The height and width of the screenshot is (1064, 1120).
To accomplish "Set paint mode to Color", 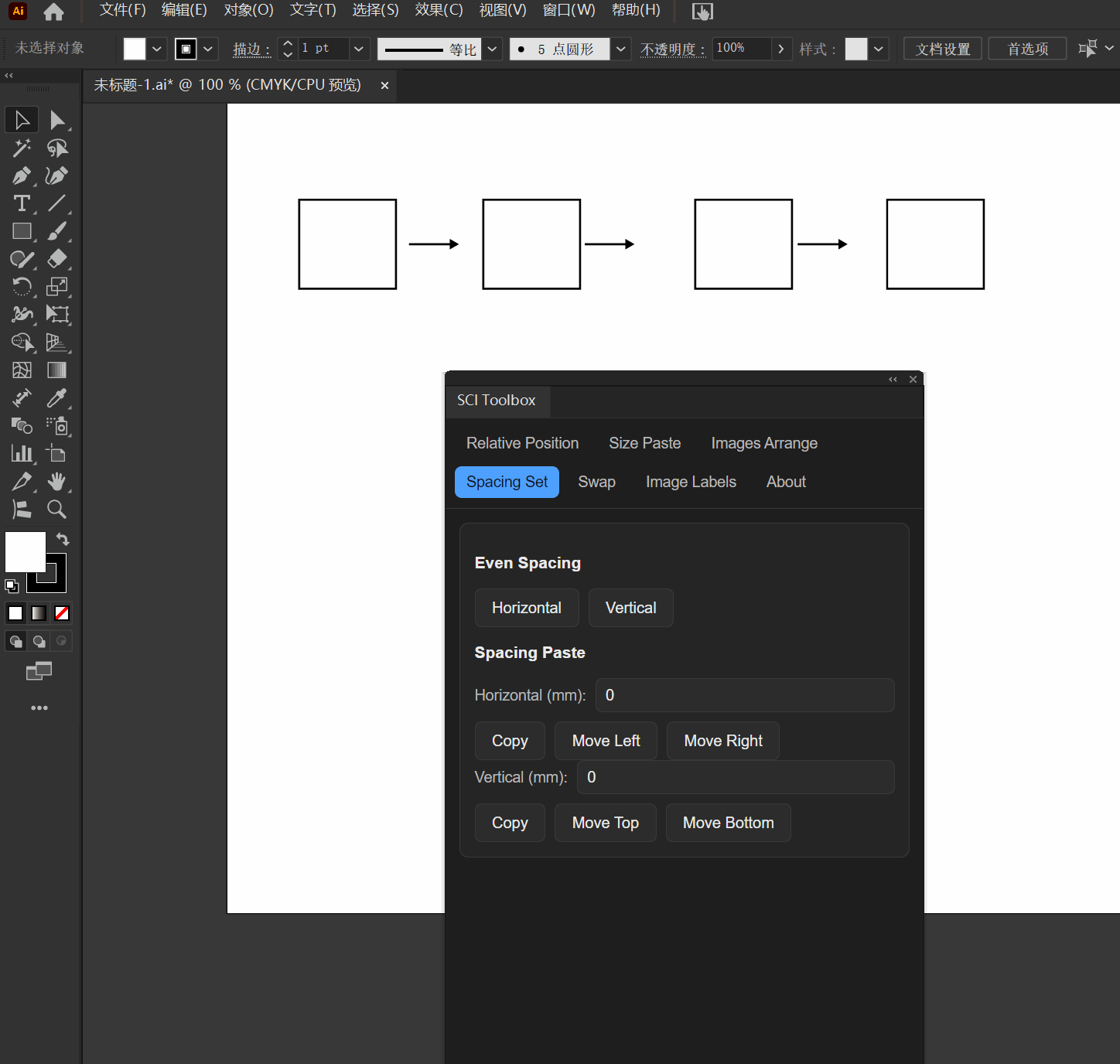I will (x=15, y=613).
